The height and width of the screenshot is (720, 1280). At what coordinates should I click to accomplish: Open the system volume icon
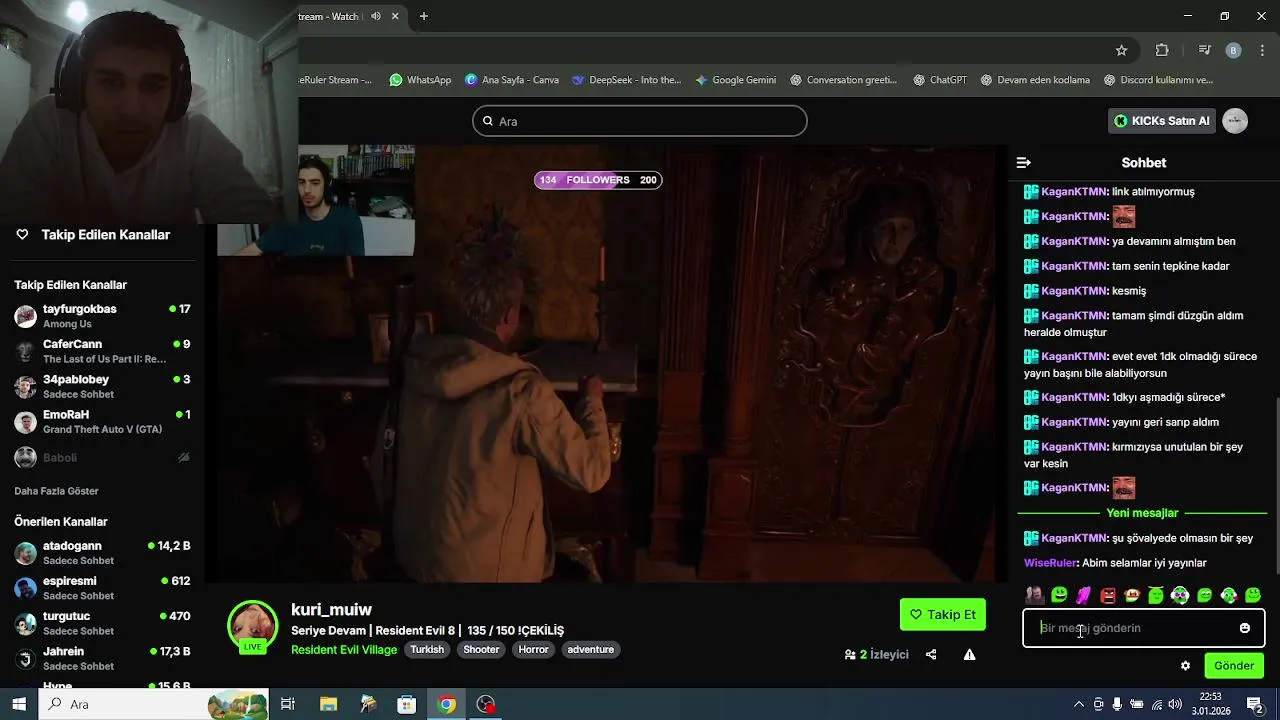pyautogui.click(x=1175, y=704)
